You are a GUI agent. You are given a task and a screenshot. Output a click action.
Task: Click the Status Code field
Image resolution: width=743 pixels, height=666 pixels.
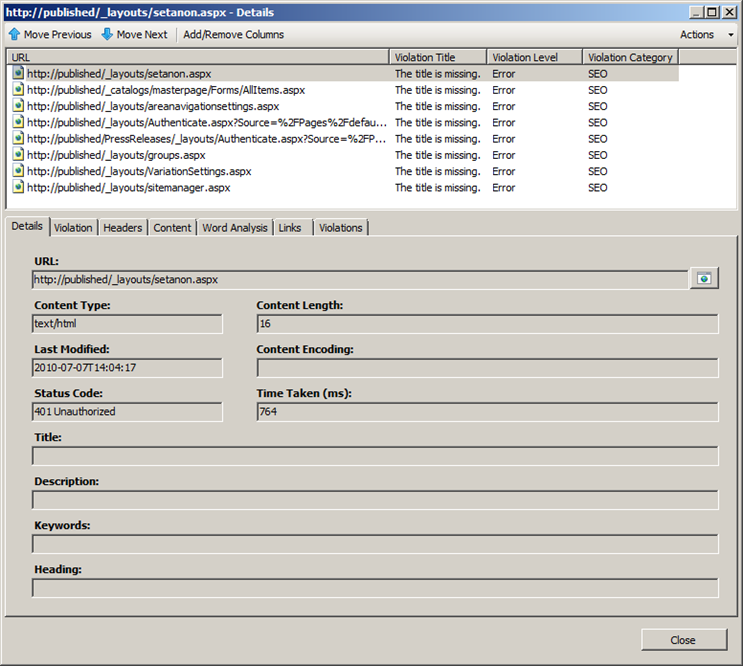(127, 412)
